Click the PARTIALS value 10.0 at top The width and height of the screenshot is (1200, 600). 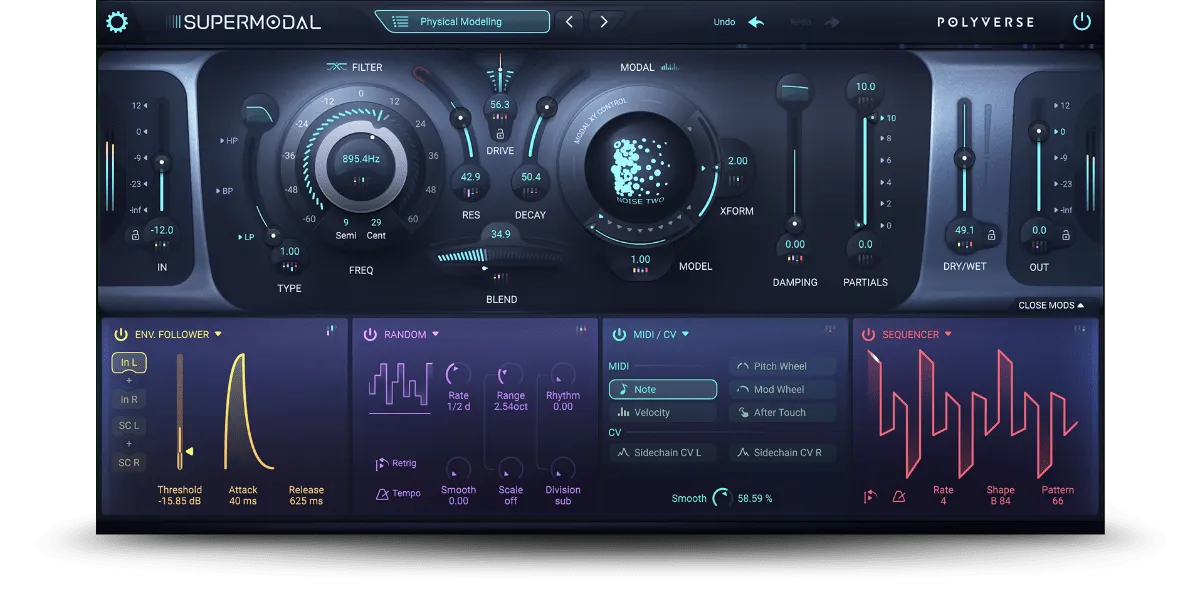(x=865, y=87)
